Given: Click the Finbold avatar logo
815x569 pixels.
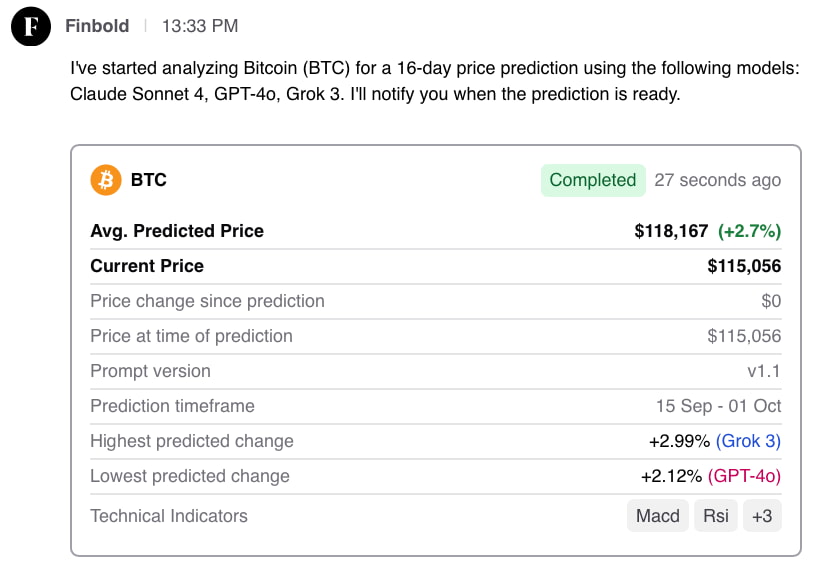Looking at the screenshot, I should click(31, 26).
